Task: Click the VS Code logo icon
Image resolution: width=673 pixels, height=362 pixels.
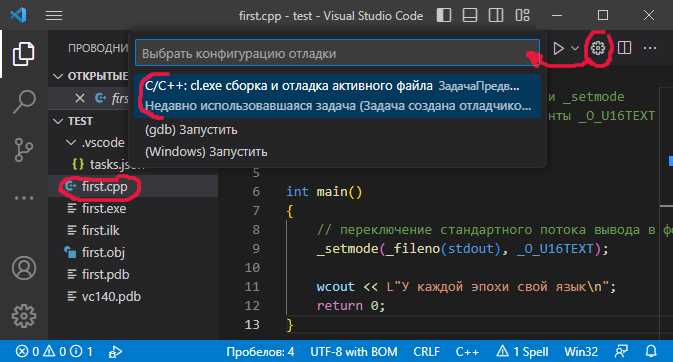Action: [x=18, y=15]
